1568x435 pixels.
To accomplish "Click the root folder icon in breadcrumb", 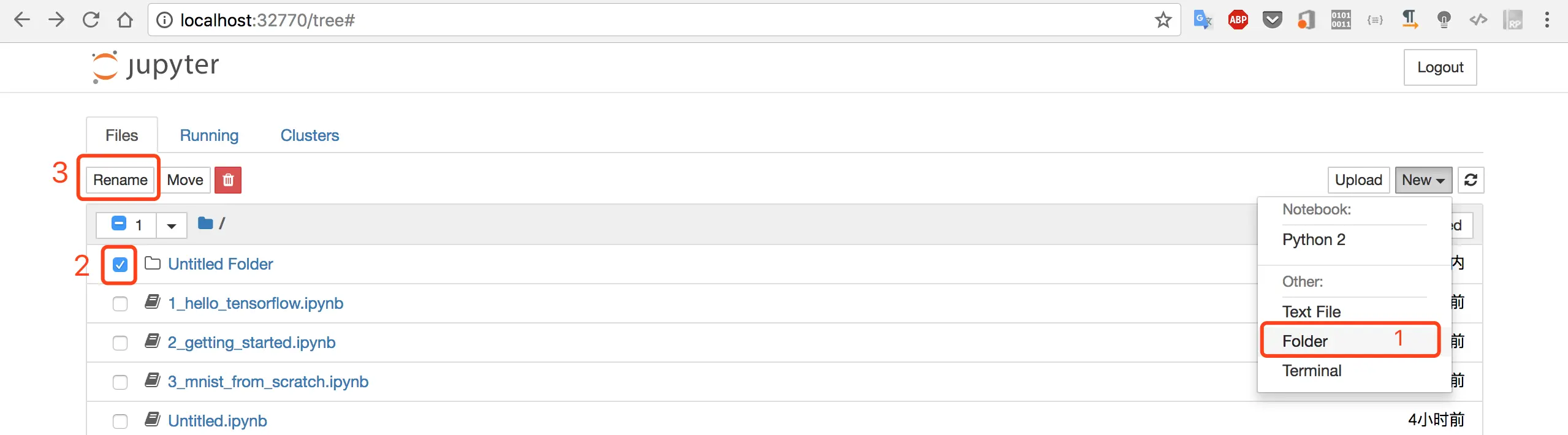I will coord(205,224).
